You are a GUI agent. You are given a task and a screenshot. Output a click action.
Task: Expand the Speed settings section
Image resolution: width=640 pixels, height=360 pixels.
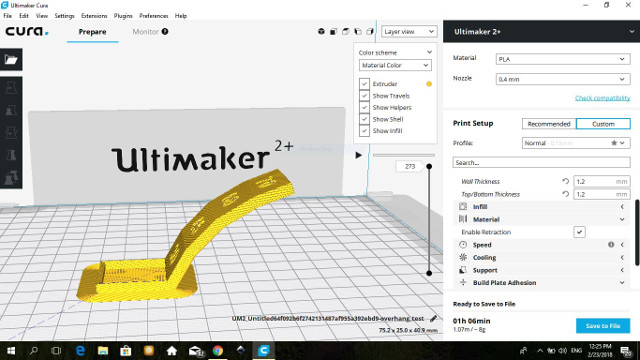(541, 244)
